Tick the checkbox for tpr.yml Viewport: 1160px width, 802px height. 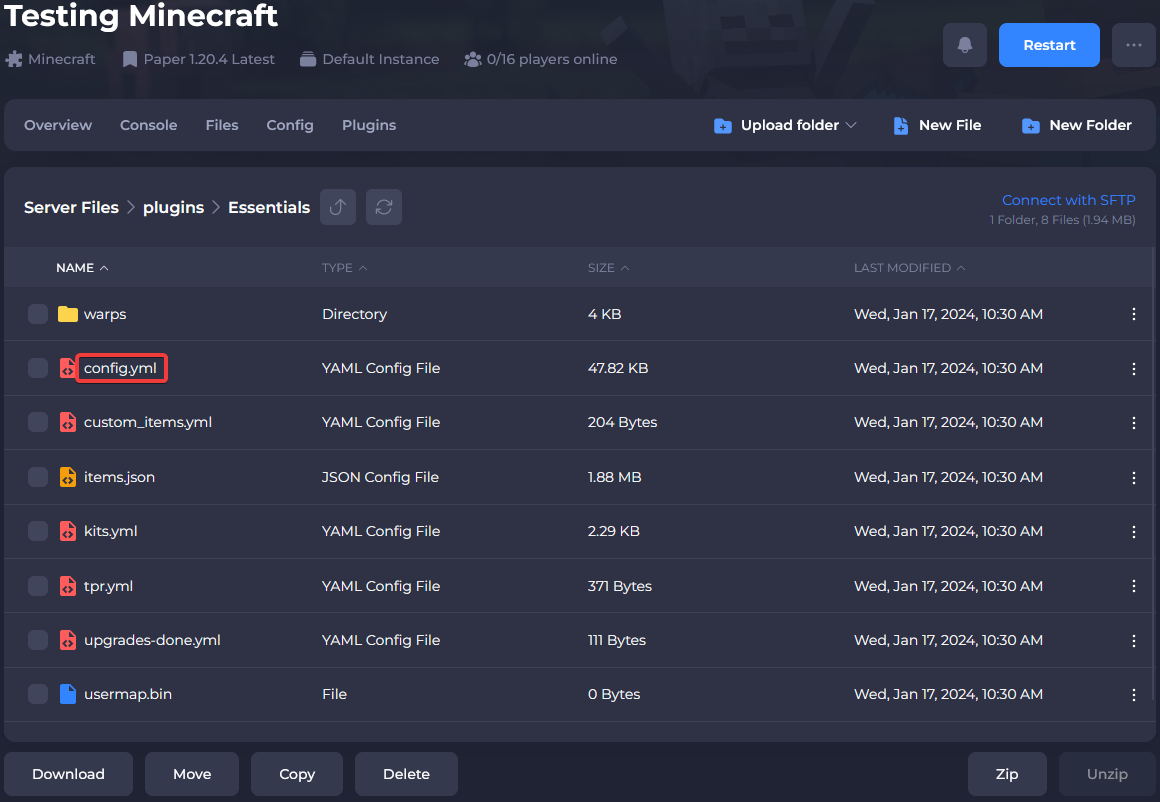[x=38, y=586]
